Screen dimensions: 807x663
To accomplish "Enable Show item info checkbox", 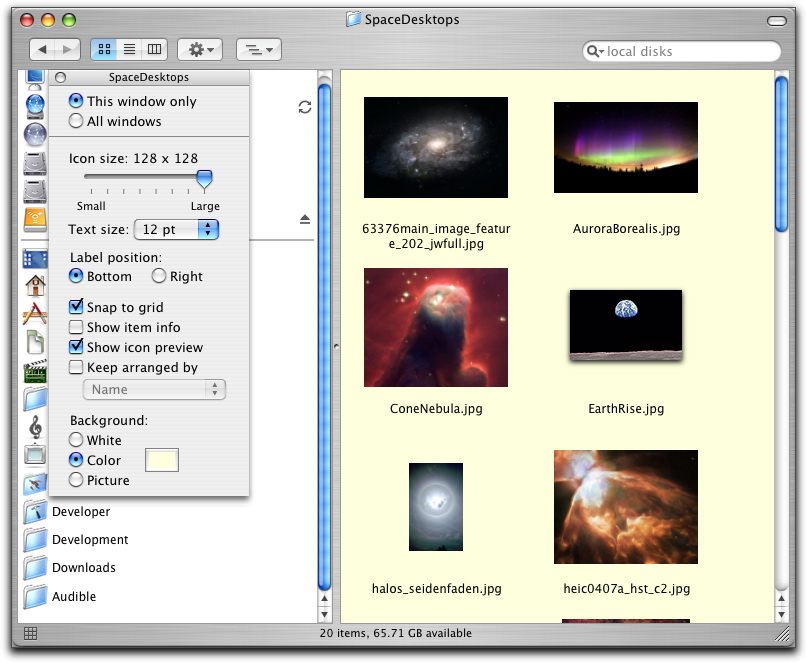I will (76, 328).
